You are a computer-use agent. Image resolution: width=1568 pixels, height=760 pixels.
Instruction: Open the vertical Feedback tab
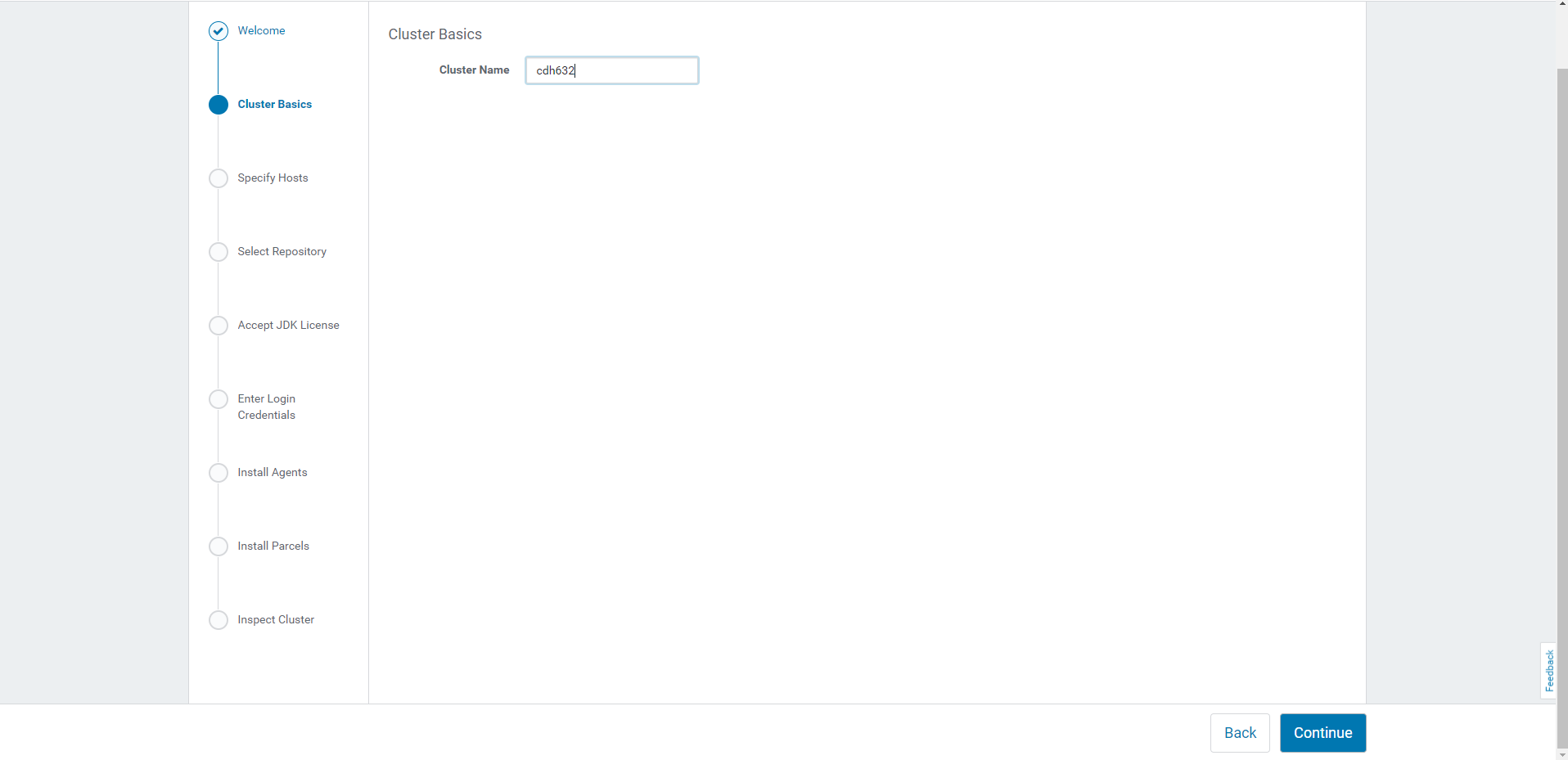pyautogui.click(x=1548, y=671)
